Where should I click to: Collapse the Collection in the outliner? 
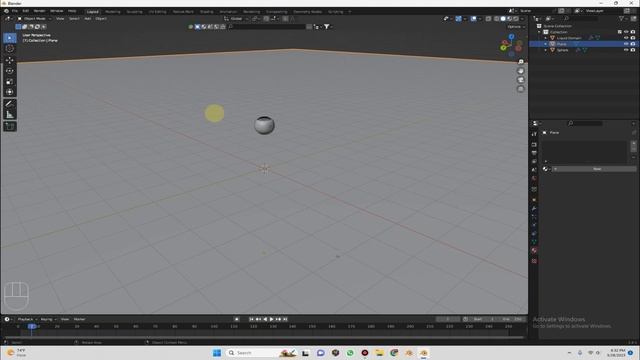click(x=540, y=32)
